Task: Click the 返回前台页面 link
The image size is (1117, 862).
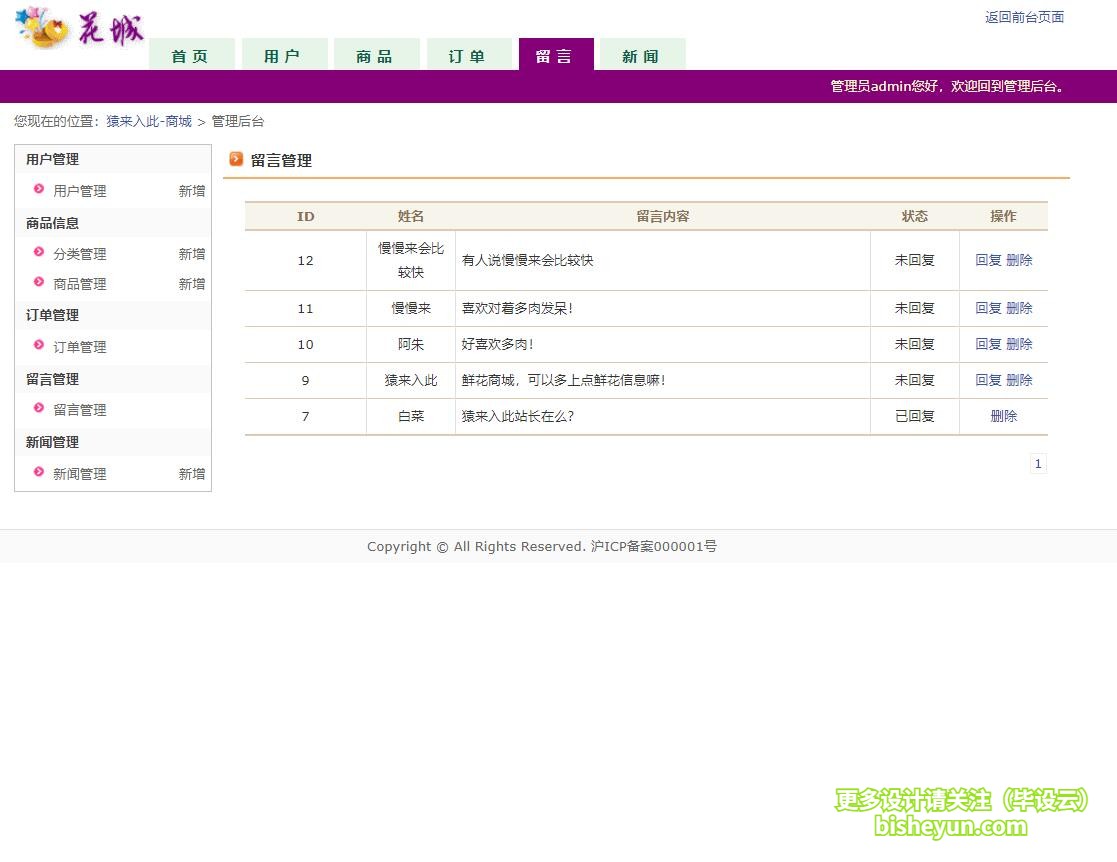Action: [1023, 17]
